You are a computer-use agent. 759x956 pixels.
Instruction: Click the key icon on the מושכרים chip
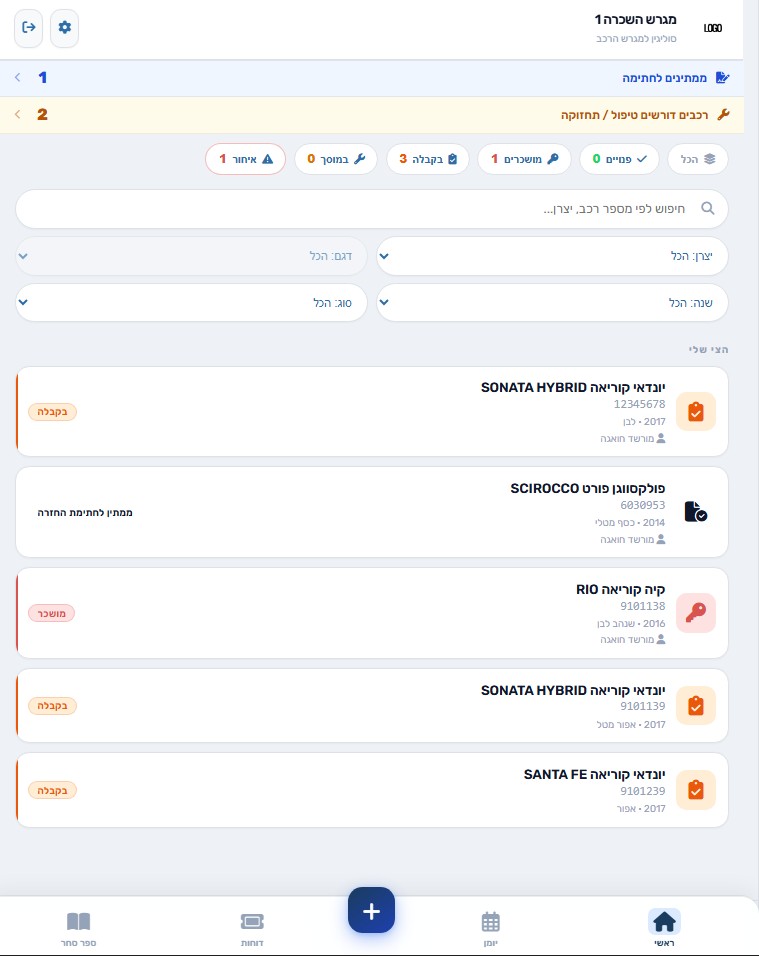coord(552,159)
